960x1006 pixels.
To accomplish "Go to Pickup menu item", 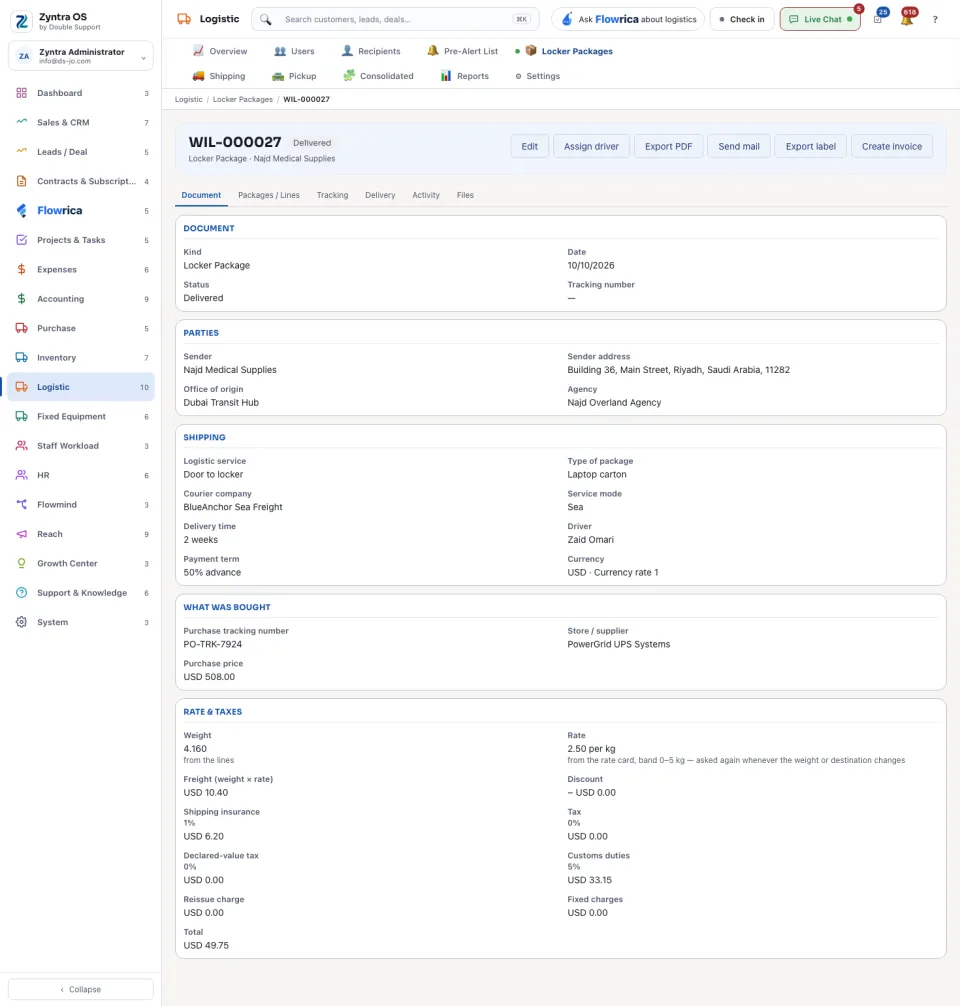I will [295, 76].
